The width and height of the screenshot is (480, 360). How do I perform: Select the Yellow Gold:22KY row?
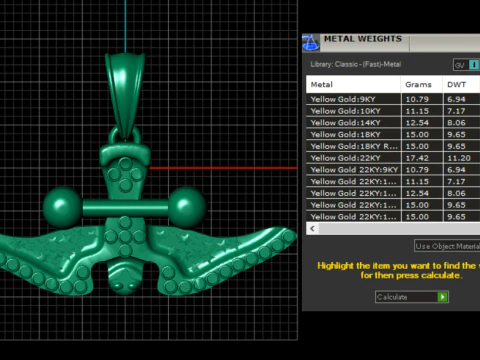coord(393,158)
